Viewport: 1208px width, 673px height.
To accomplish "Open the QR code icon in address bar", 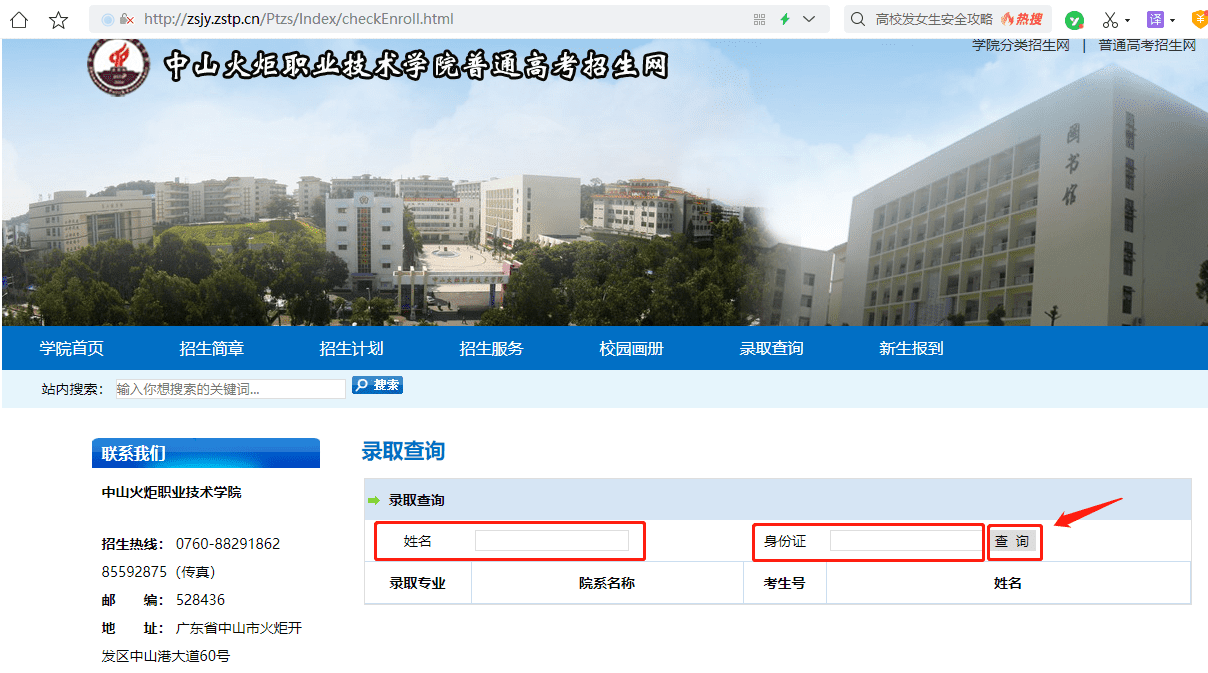I will pos(759,19).
